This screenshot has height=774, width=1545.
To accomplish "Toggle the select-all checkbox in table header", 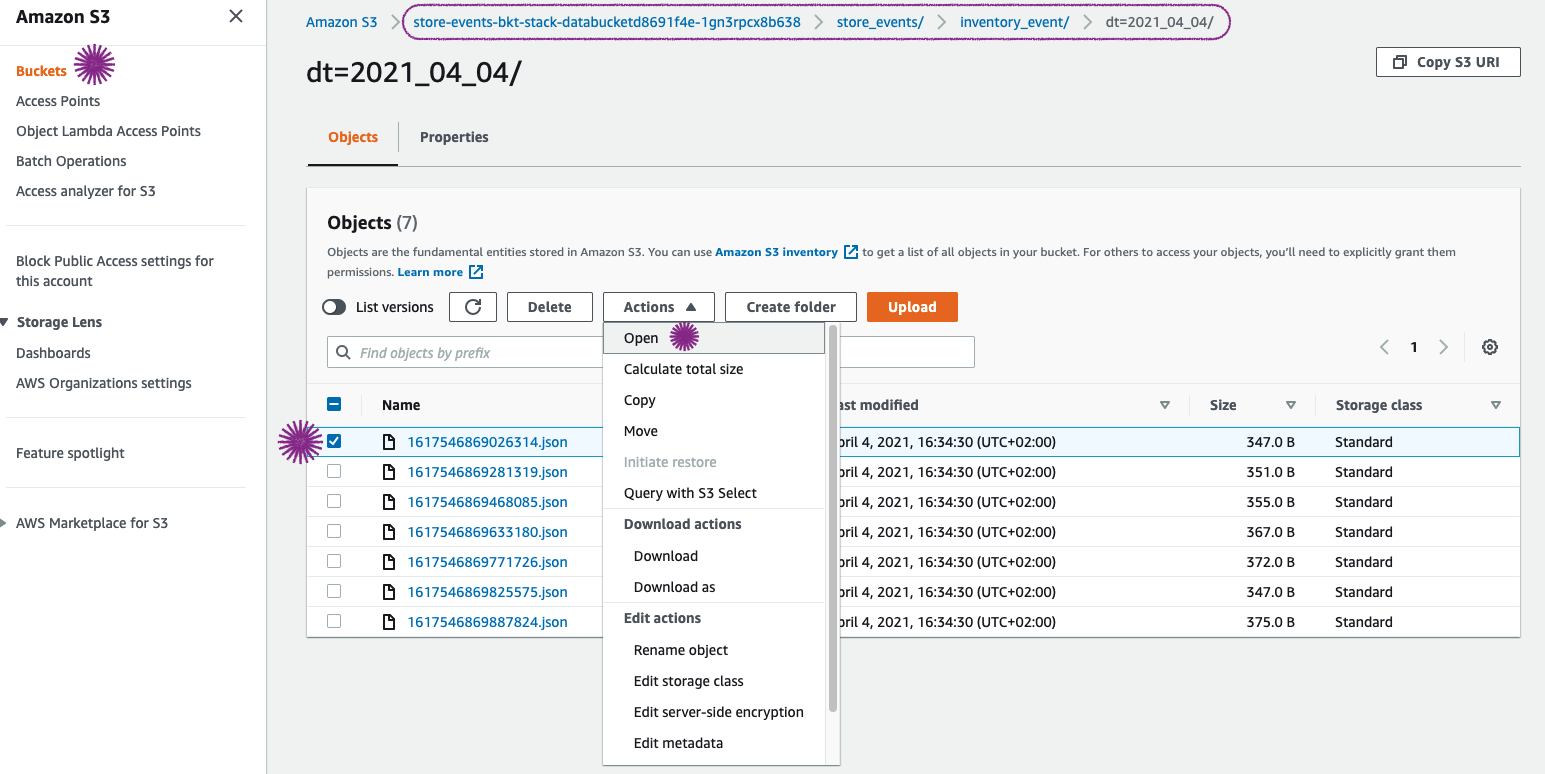I will coord(334,404).
